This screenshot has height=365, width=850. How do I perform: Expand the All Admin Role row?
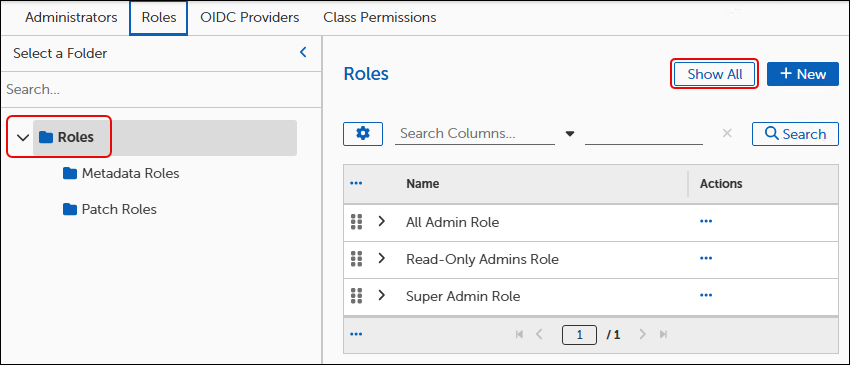click(x=382, y=221)
